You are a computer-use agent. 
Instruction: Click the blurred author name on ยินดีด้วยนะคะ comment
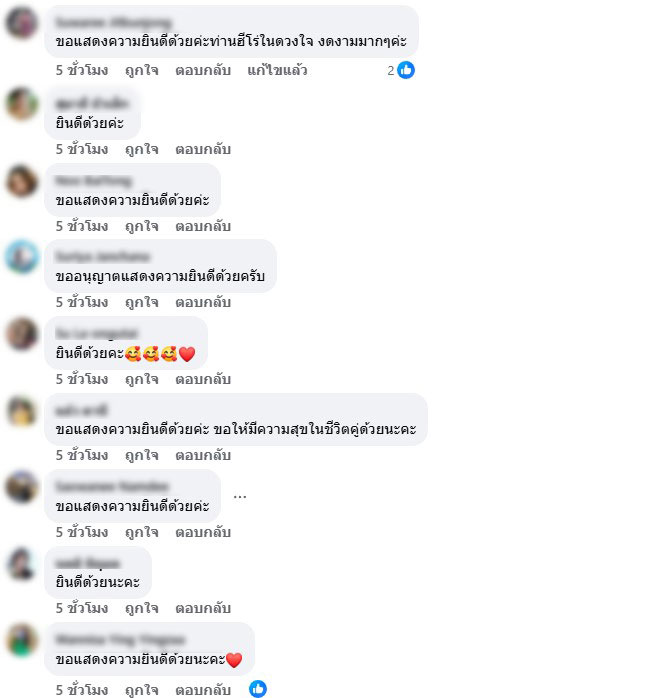pyautogui.click(x=88, y=563)
